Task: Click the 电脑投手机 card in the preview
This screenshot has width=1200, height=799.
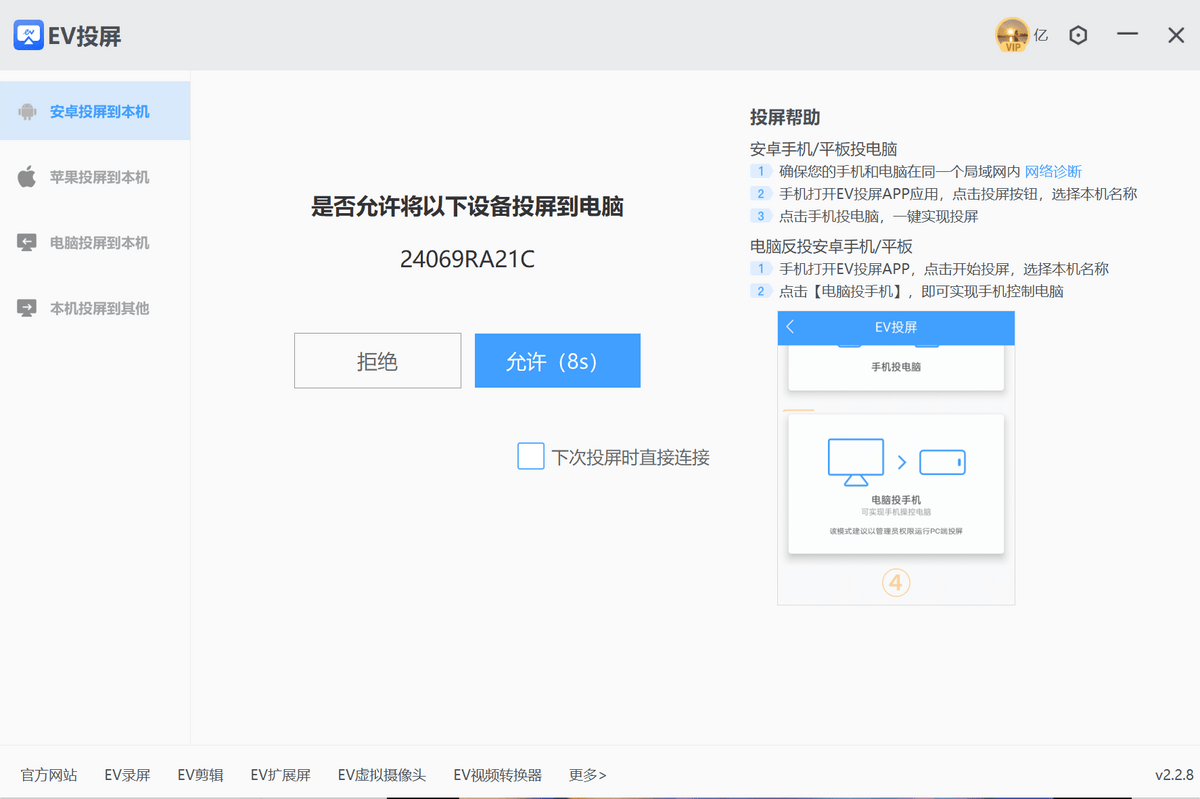Action: (x=895, y=483)
